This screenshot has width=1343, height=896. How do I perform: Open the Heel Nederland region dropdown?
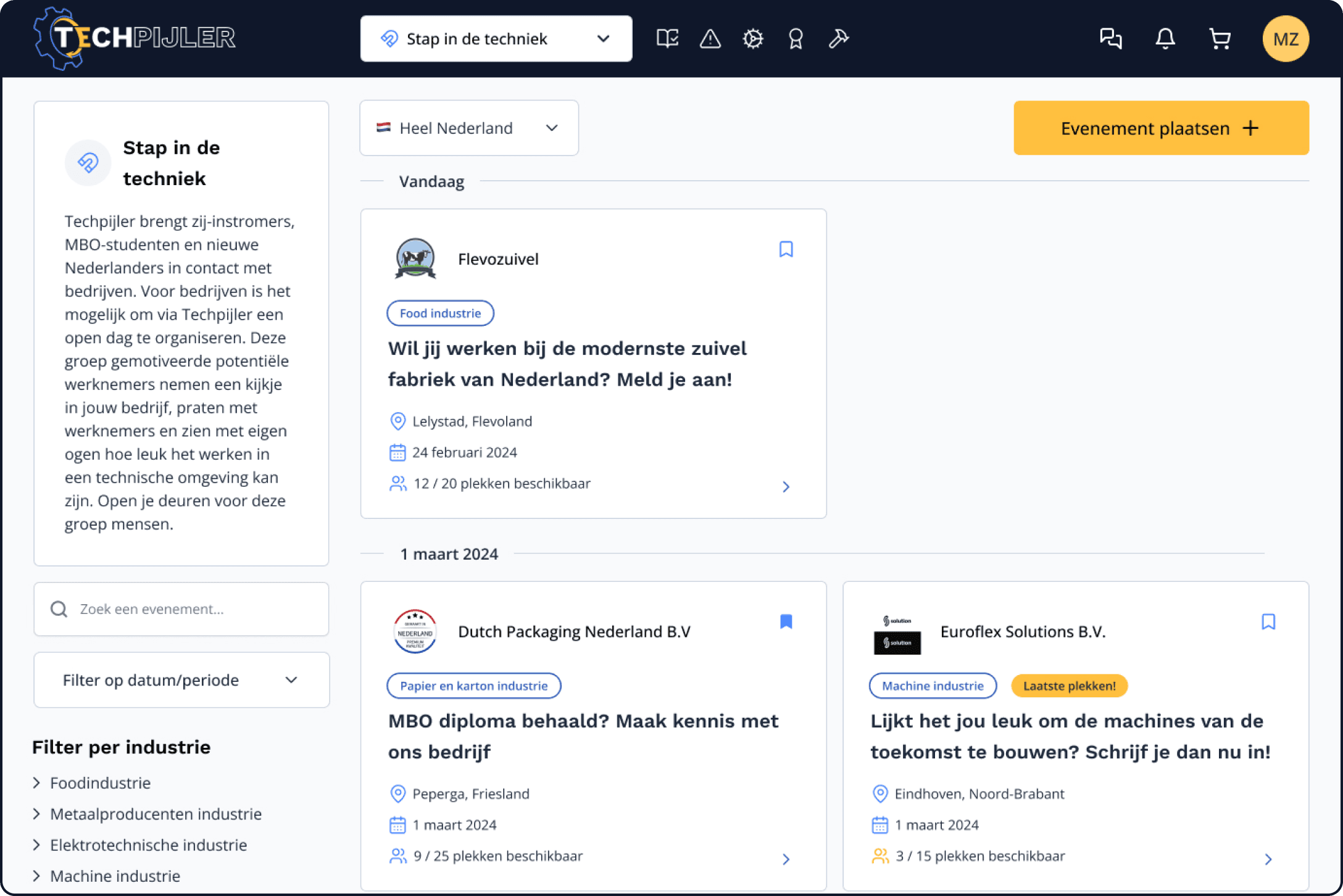[x=469, y=128]
